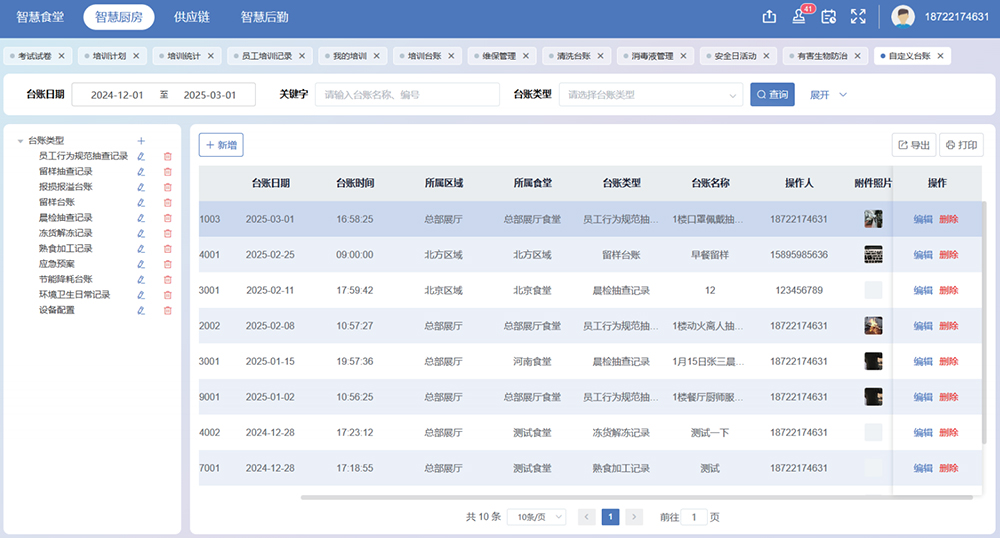Click red trash icon for 设备配置
The width and height of the screenshot is (1000, 538).
(x=167, y=310)
